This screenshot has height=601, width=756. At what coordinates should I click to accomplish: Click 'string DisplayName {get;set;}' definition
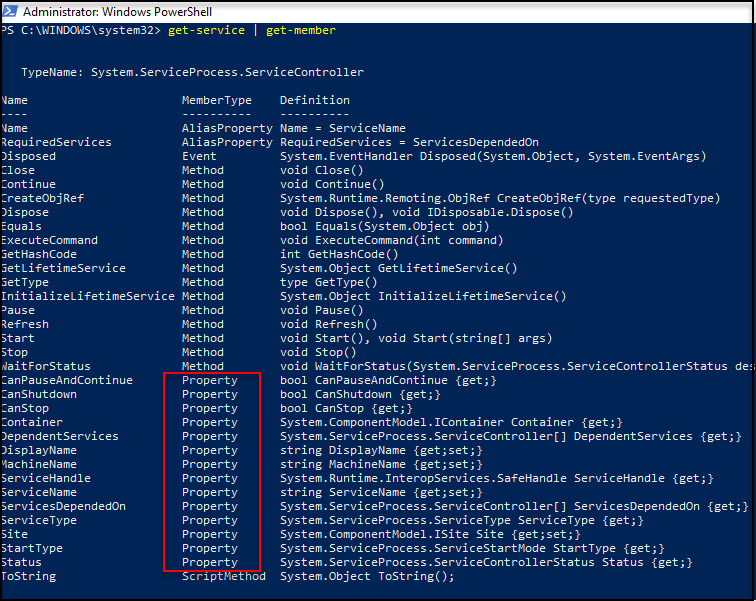point(381,450)
